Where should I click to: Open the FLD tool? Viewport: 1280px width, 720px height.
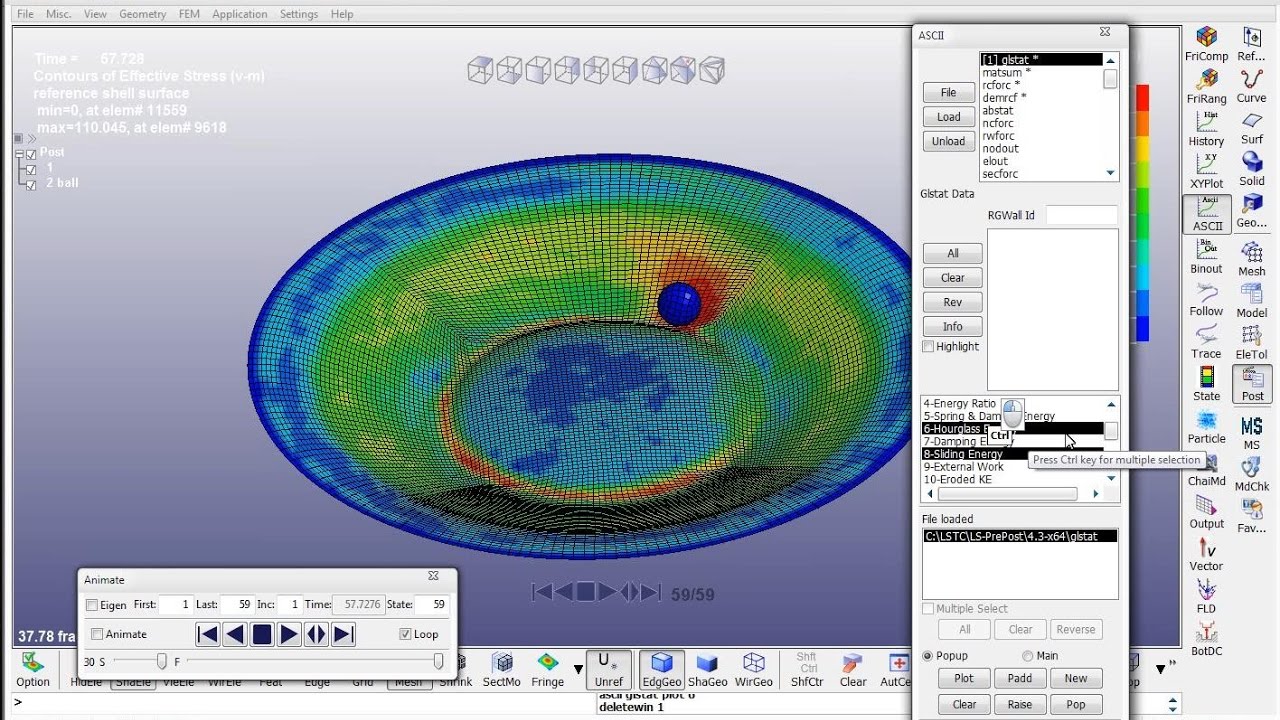[1207, 596]
